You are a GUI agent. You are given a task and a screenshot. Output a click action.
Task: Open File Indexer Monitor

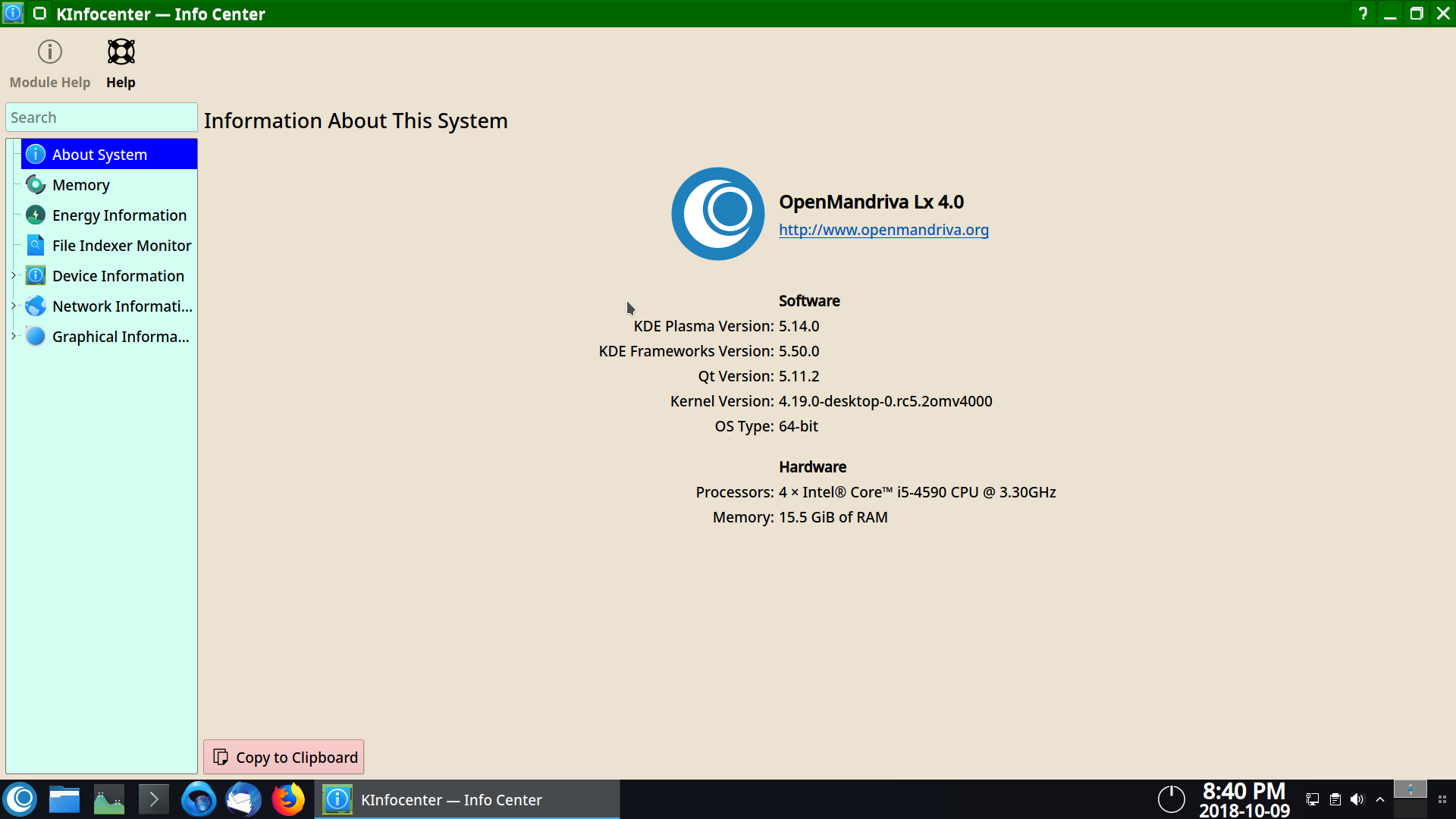pyautogui.click(x=121, y=246)
